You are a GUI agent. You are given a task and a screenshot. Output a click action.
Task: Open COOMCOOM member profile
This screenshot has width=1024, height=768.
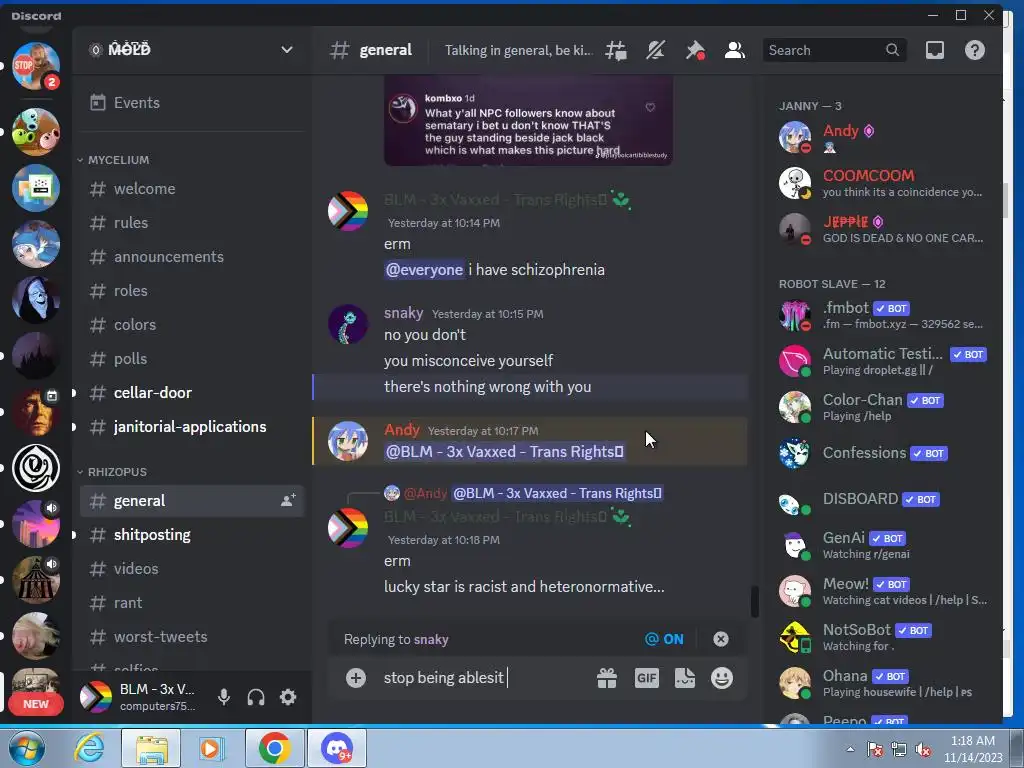(x=882, y=183)
